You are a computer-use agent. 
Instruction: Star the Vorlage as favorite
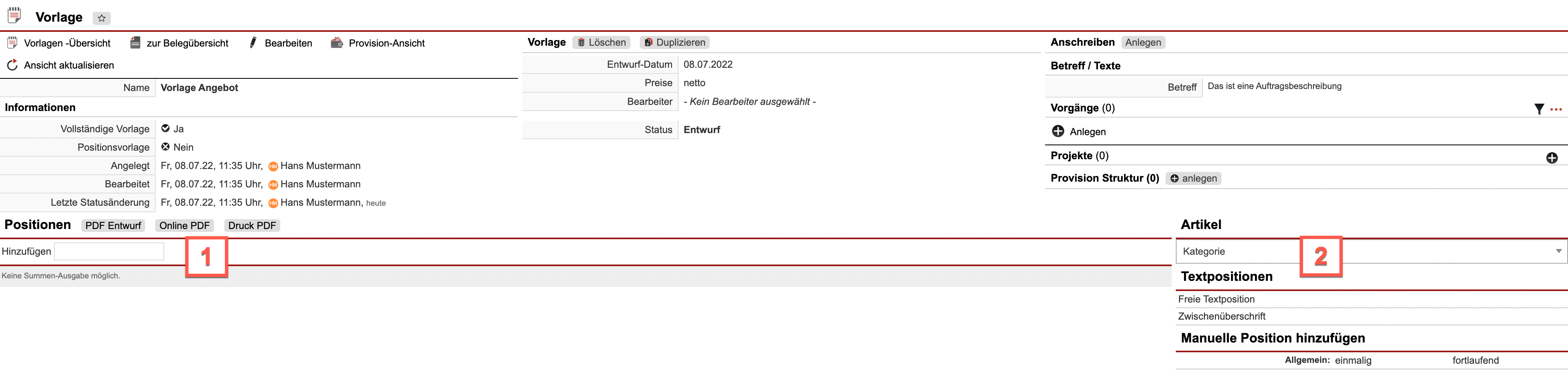[102, 18]
